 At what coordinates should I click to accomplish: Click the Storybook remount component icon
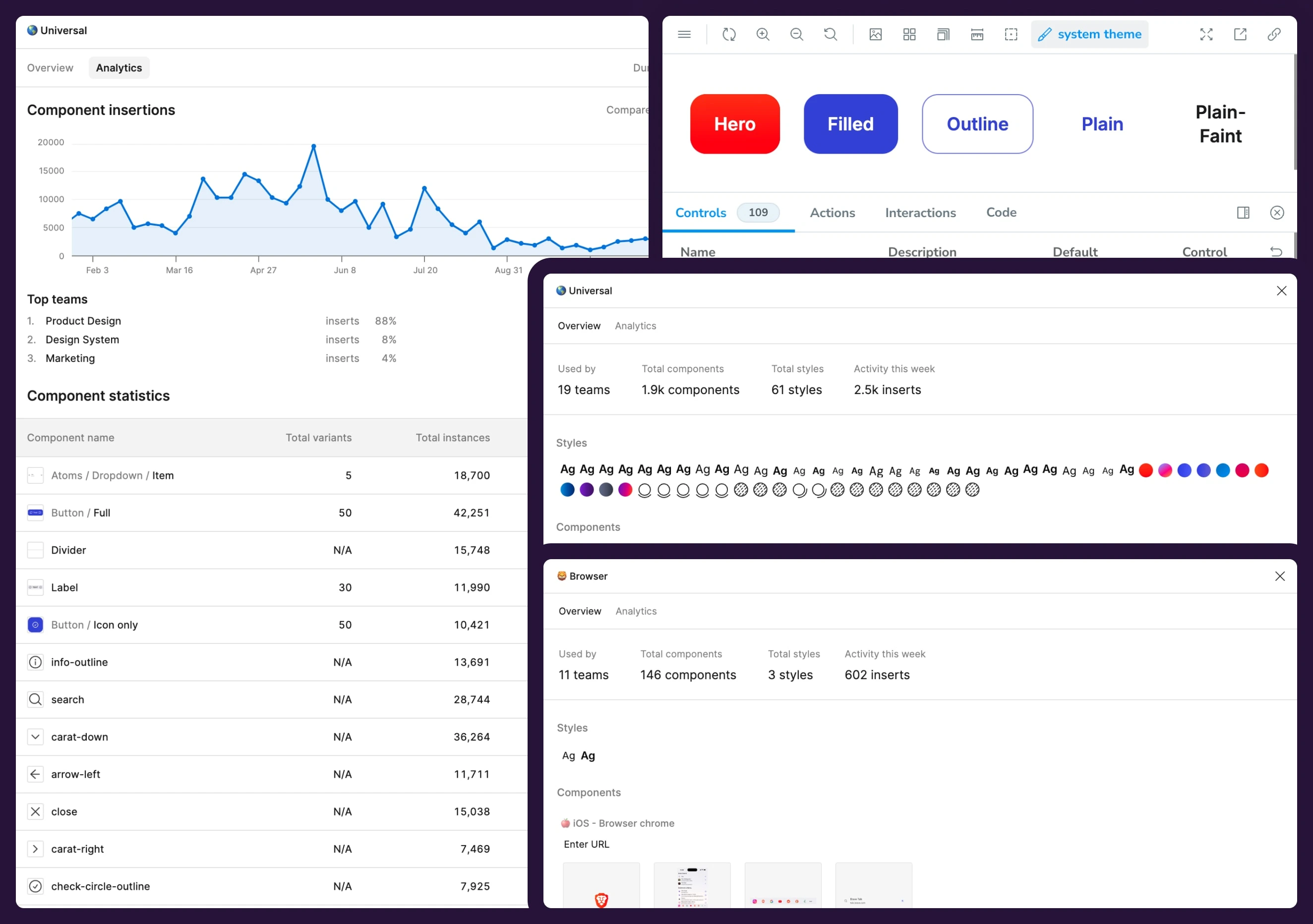(x=728, y=34)
